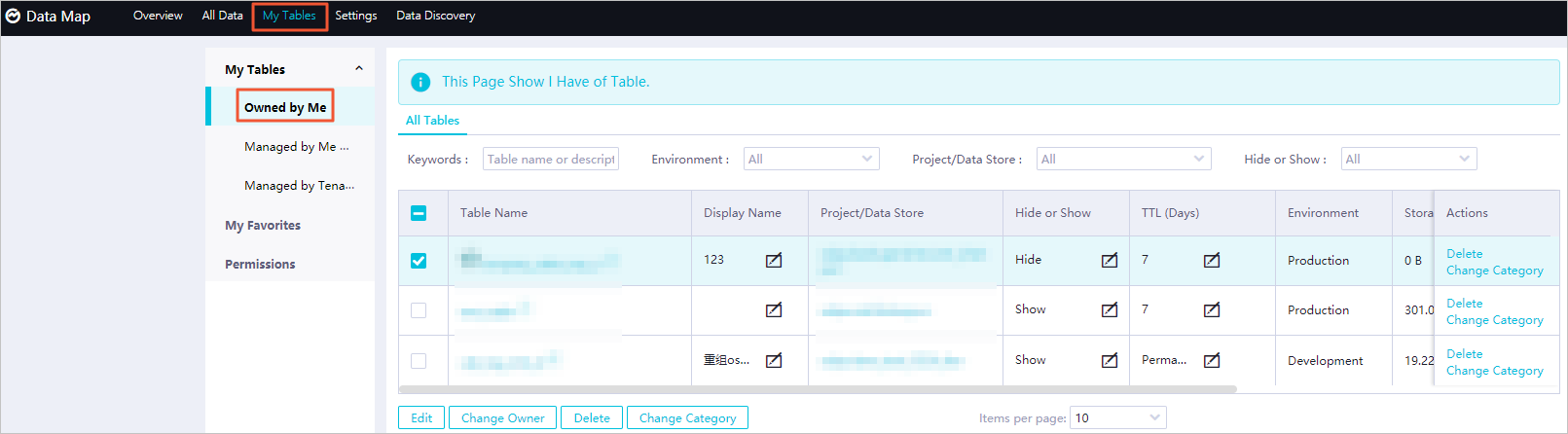Open the Data Discovery menu
Viewport: 1568px width, 434px height.
tap(436, 16)
